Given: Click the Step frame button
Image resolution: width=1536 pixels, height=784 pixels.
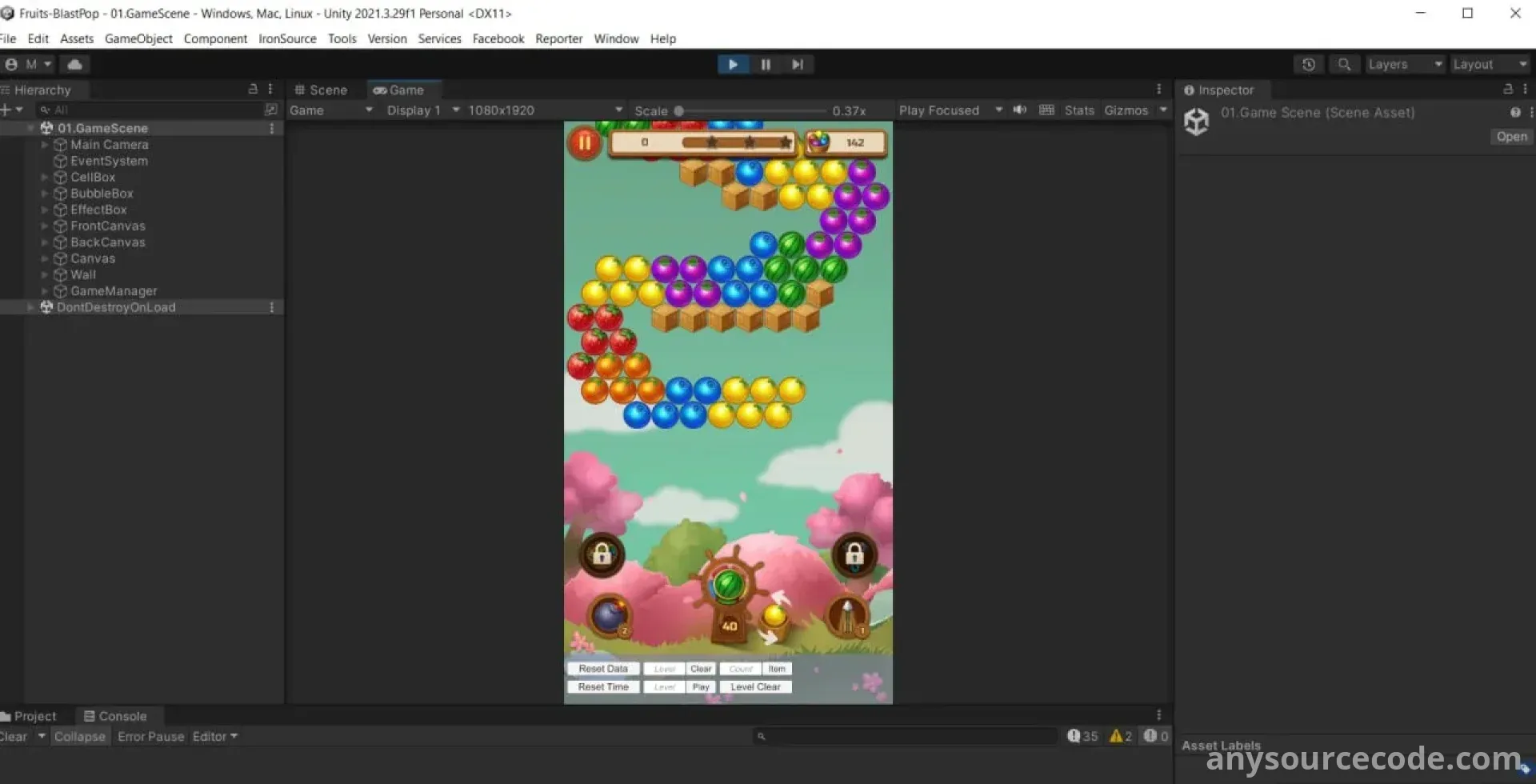Looking at the screenshot, I should click(x=797, y=65).
